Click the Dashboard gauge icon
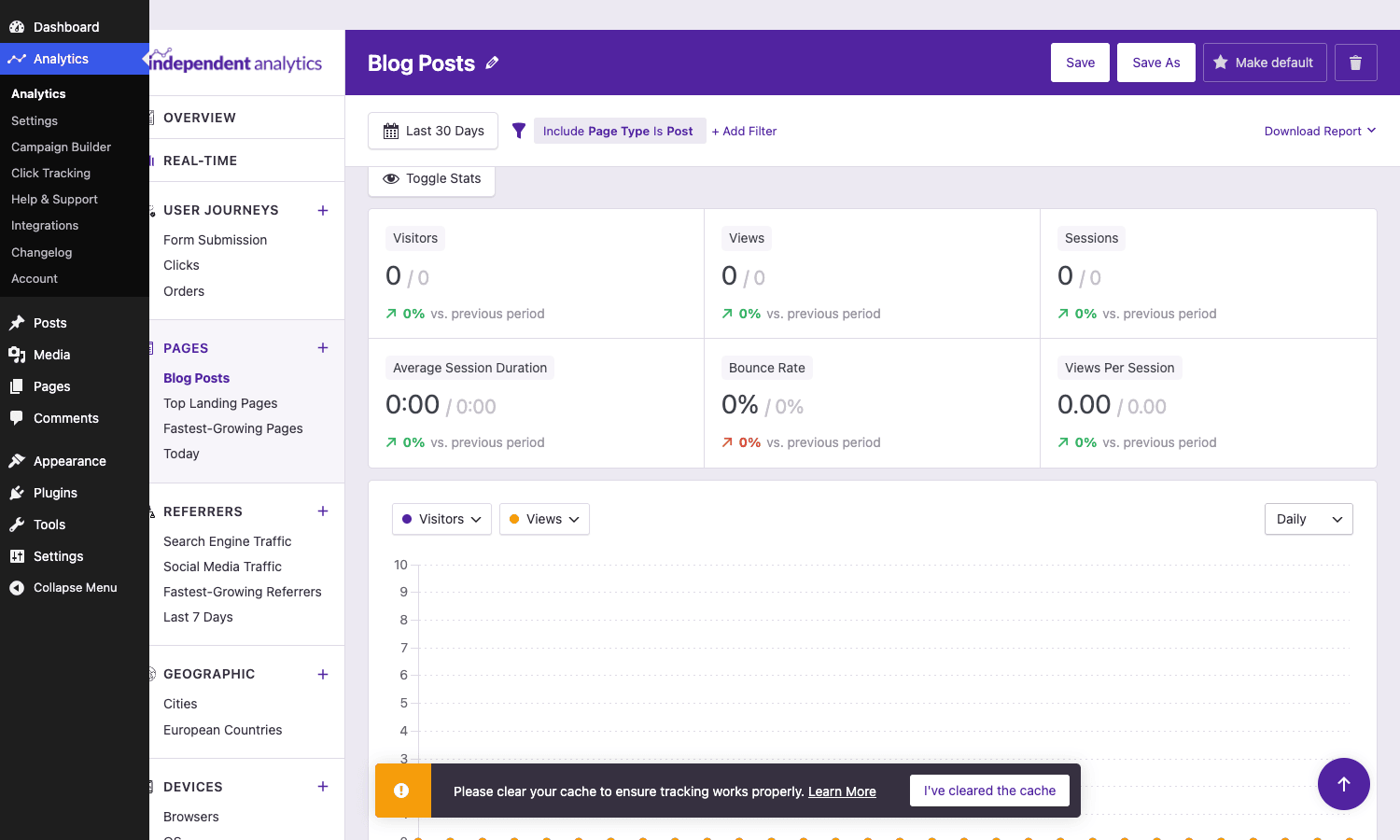 tap(17, 27)
